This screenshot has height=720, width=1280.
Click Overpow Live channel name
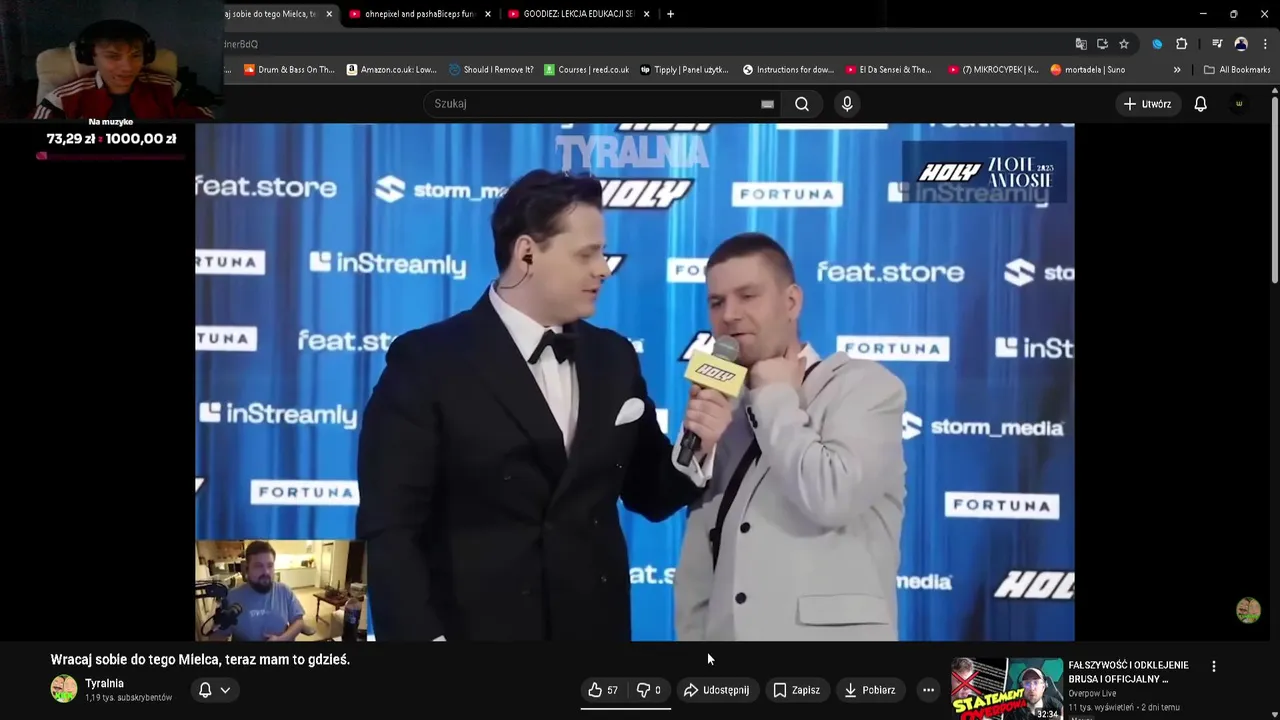coord(1092,693)
